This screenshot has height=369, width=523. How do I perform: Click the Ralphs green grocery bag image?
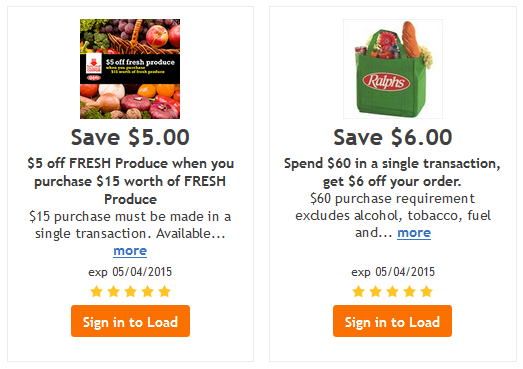393,69
